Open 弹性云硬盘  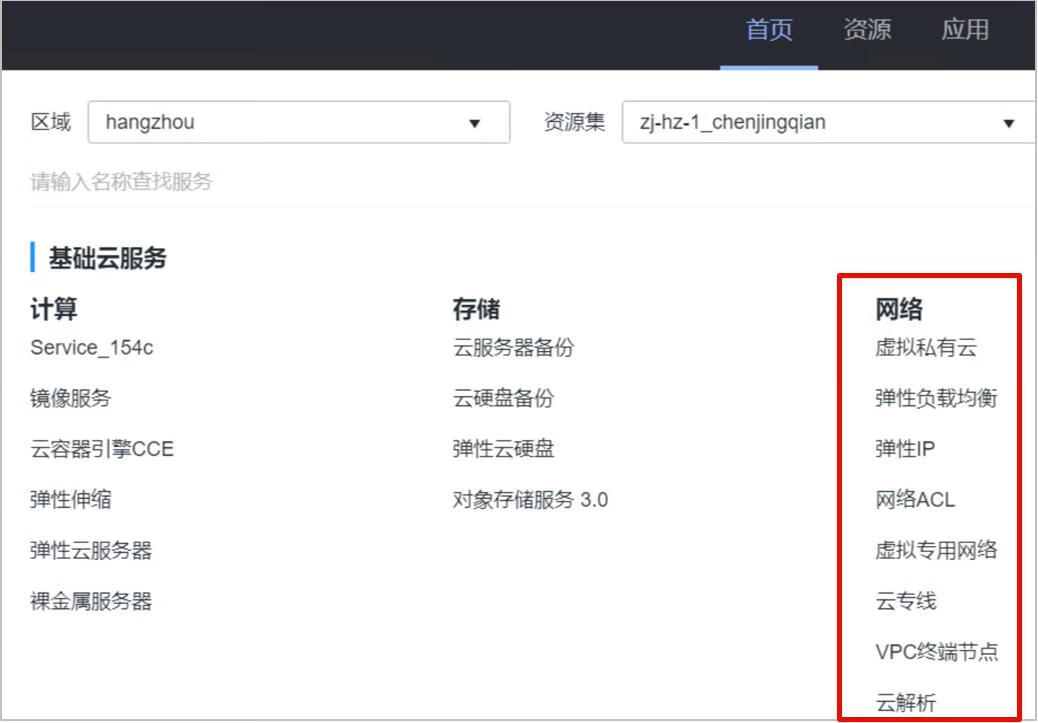click(x=504, y=449)
